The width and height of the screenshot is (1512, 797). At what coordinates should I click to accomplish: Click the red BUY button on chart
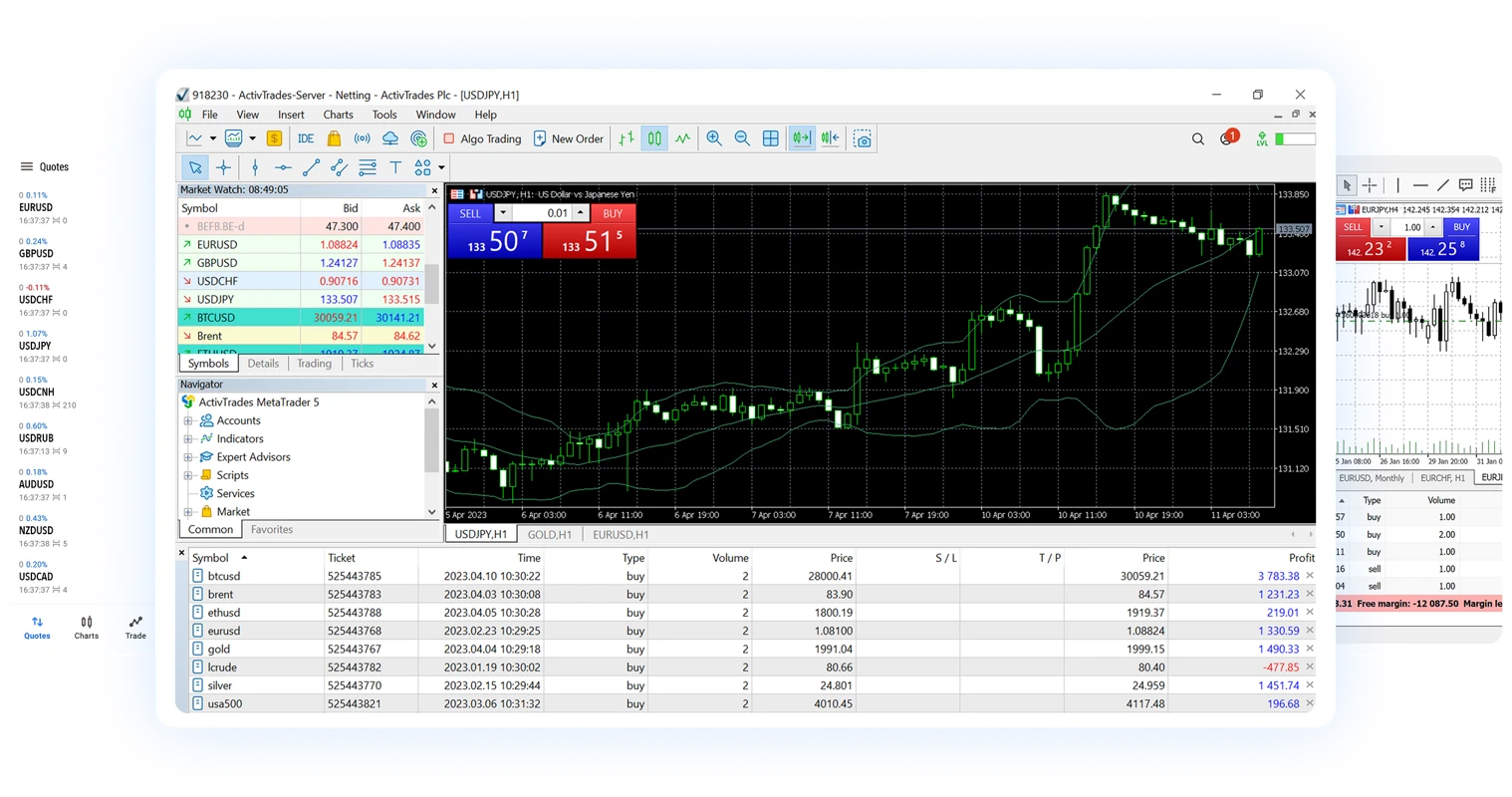click(613, 213)
